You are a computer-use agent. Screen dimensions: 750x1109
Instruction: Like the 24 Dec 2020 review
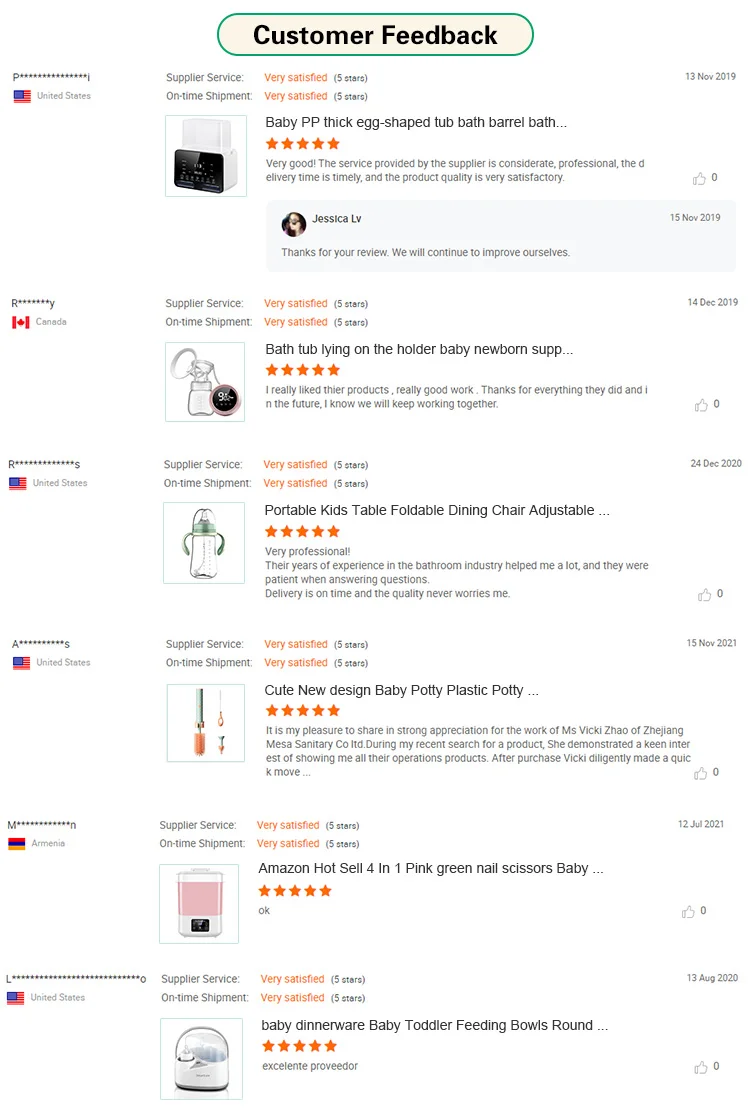(x=704, y=594)
